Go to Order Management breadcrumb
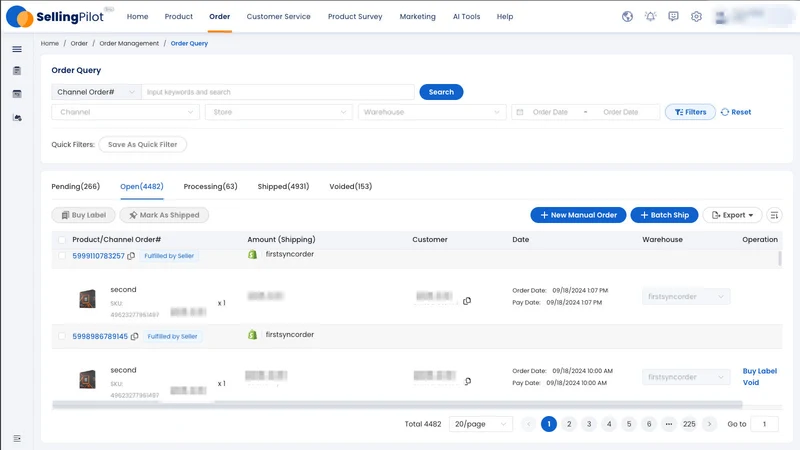Viewport: 800px width, 450px height. click(129, 43)
